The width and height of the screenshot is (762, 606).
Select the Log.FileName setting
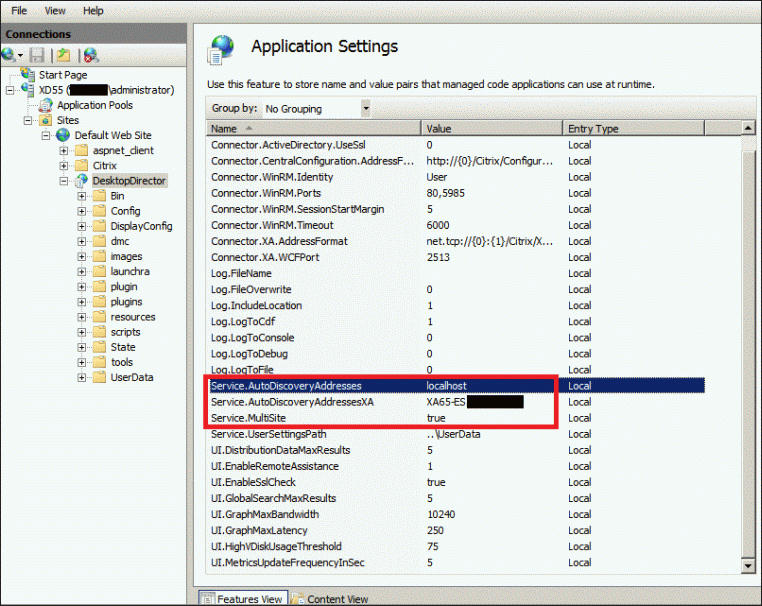click(456, 273)
